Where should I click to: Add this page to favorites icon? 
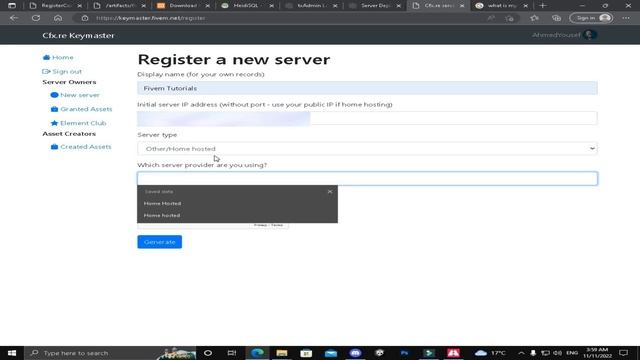[509, 18]
